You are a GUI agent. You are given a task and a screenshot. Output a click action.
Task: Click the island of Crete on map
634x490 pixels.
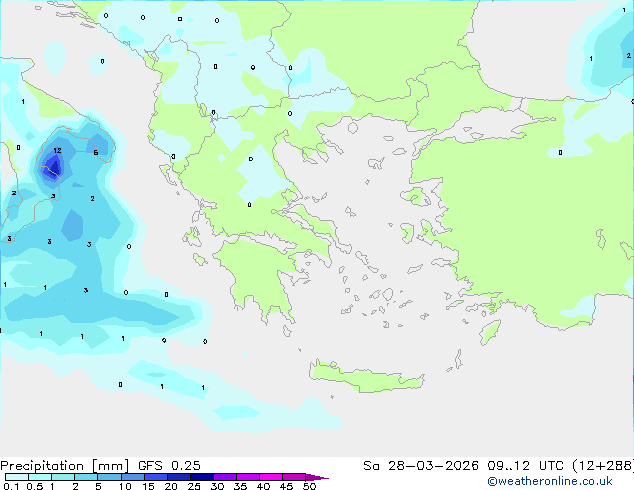[x=366, y=378]
